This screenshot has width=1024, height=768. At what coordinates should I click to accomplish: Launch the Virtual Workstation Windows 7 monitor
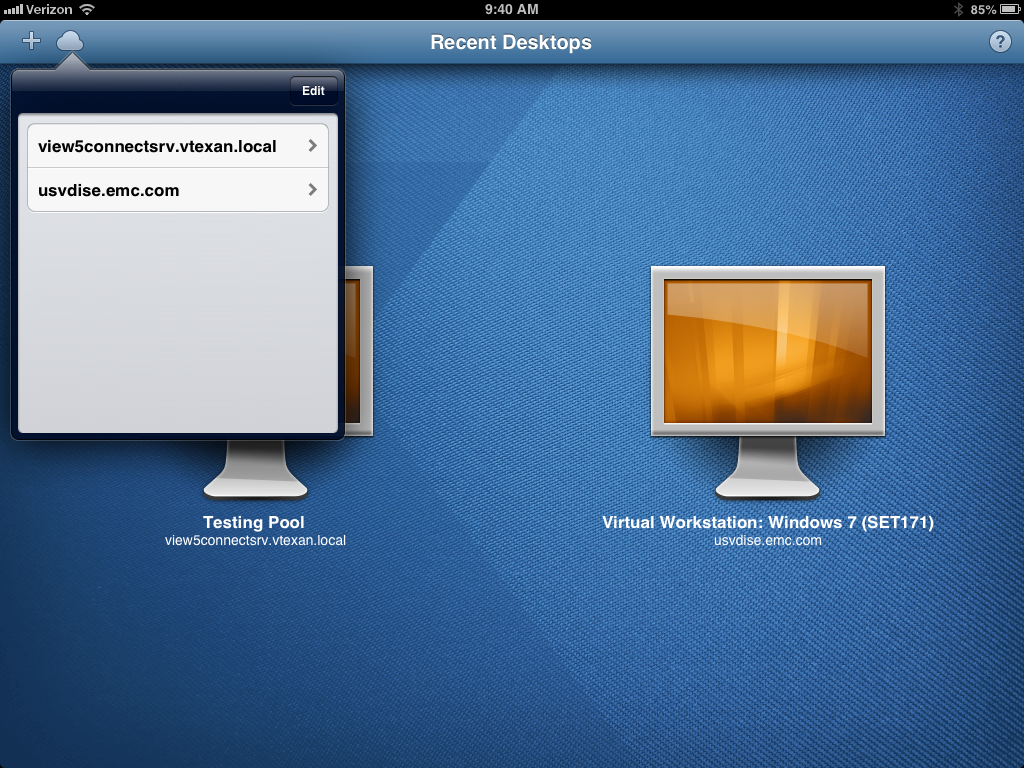point(767,352)
